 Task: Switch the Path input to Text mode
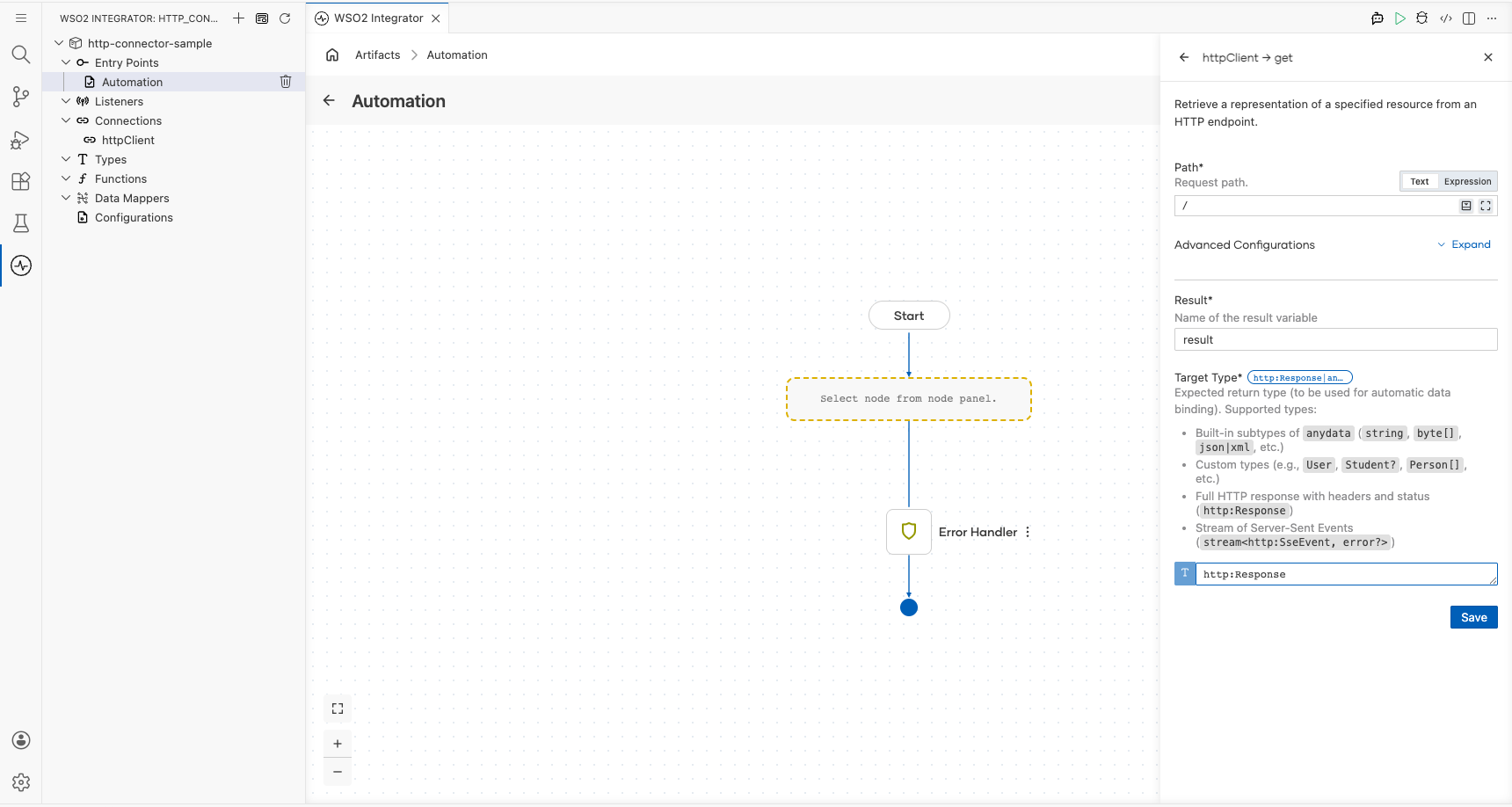click(1420, 182)
